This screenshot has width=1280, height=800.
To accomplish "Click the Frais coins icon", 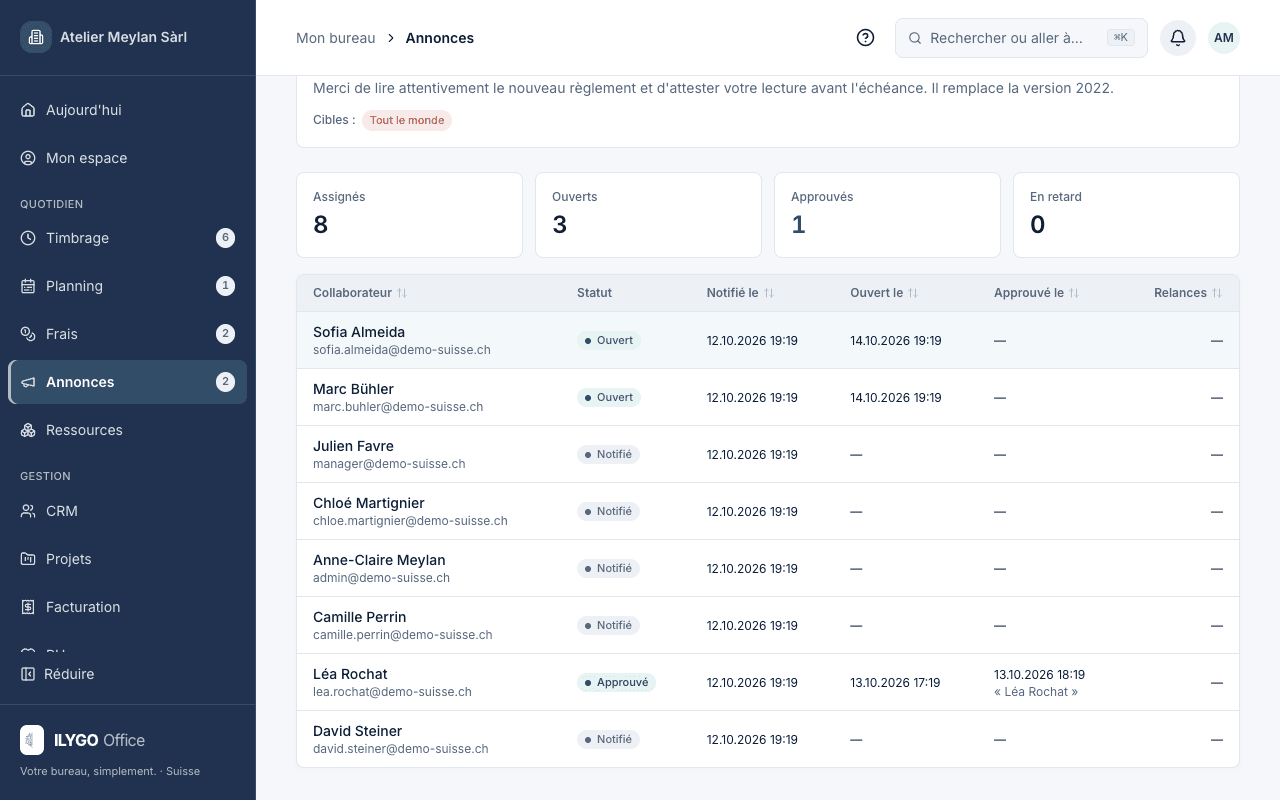I will (x=28, y=334).
